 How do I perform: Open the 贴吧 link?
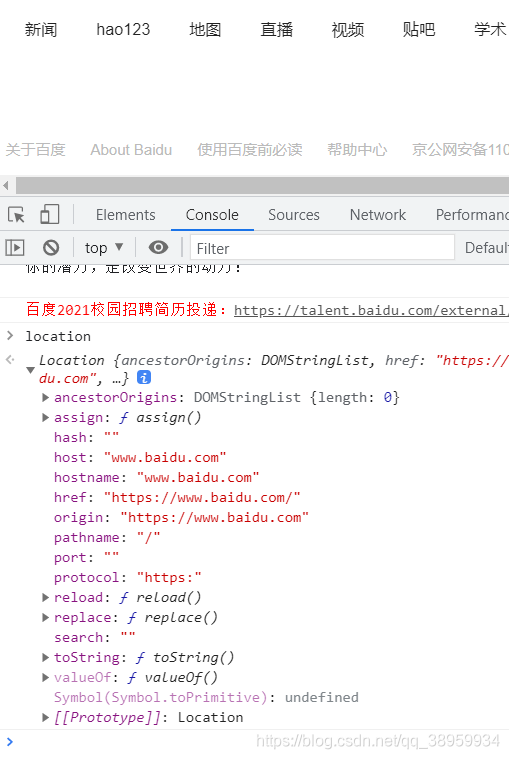click(x=419, y=30)
